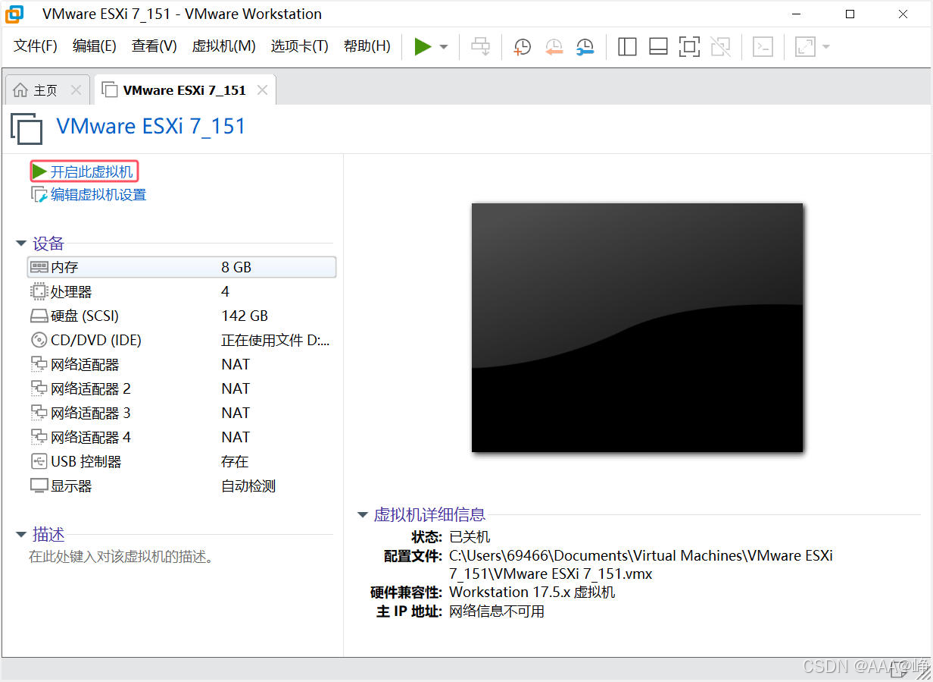The width and height of the screenshot is (933, 682).
Task: Select the 硬盘 (SCSI) device row
Action: 181,316
